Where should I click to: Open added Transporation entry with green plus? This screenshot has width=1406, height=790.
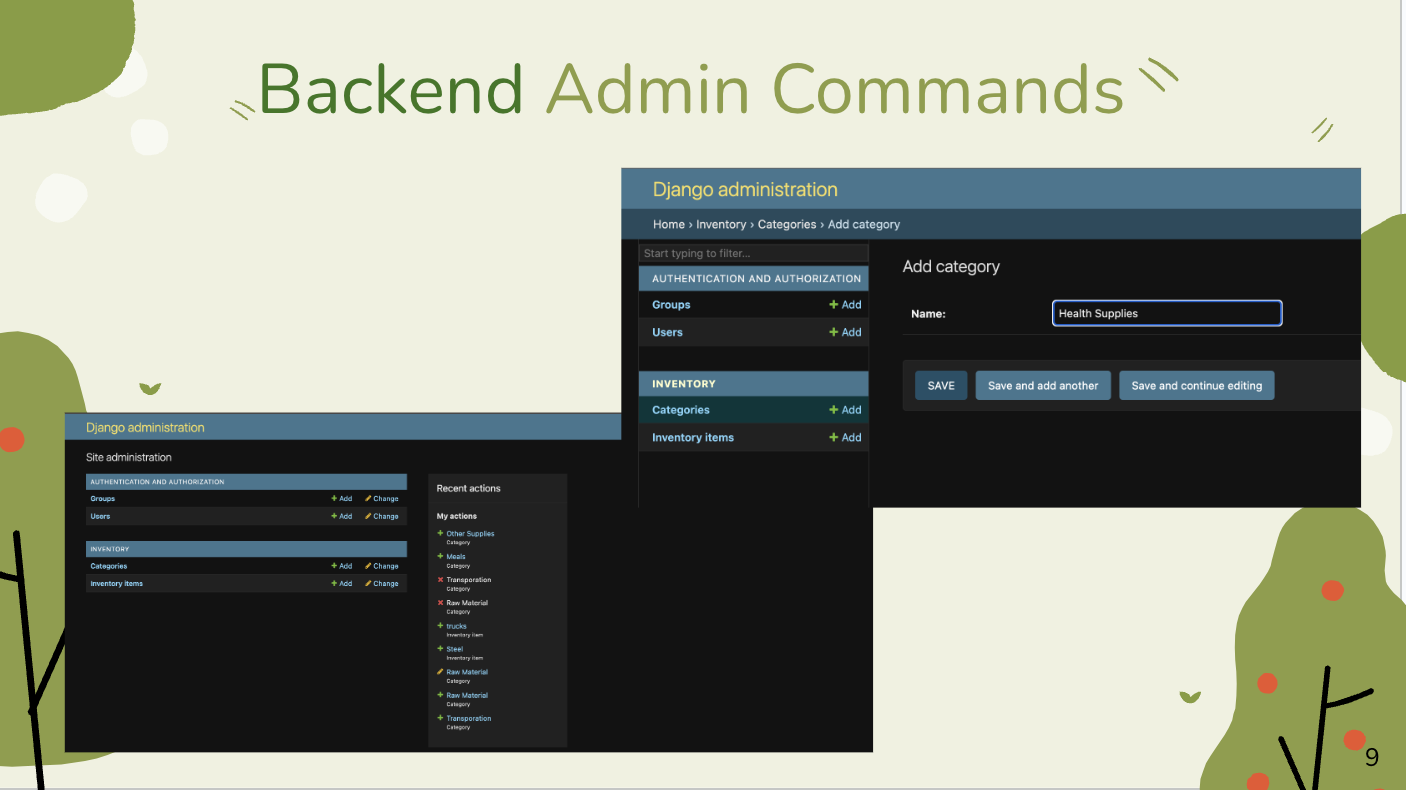[x=469, y=718]
